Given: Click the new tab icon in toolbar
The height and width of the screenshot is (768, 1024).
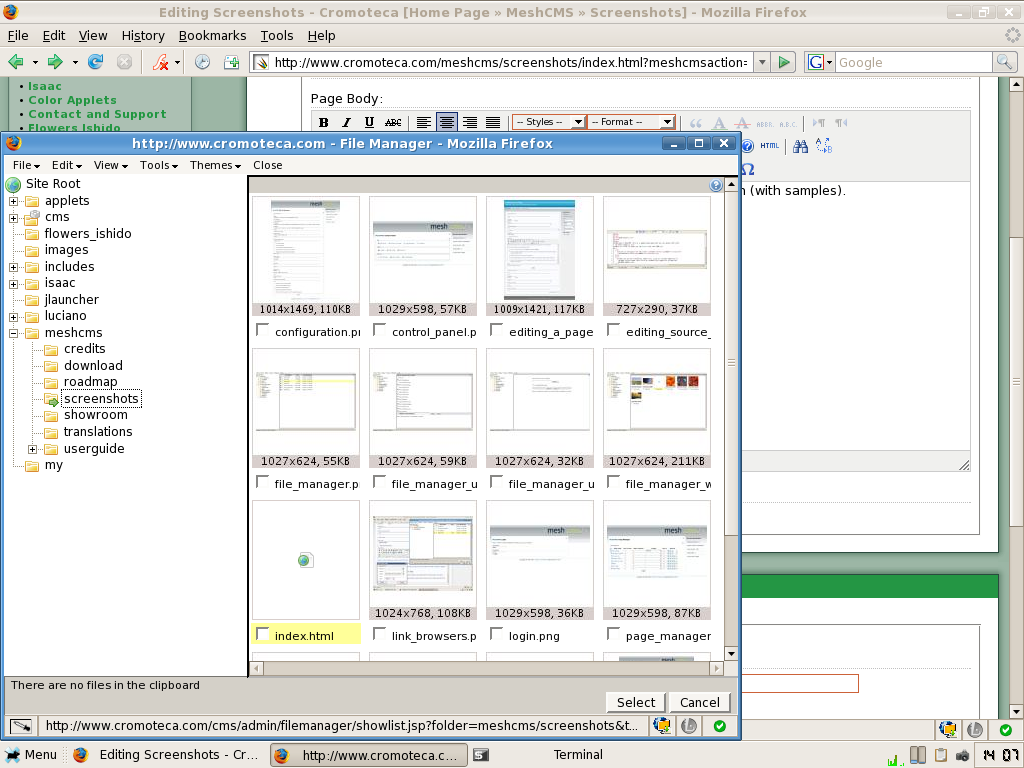Looking at the screenshot, I should pos(231,62).
